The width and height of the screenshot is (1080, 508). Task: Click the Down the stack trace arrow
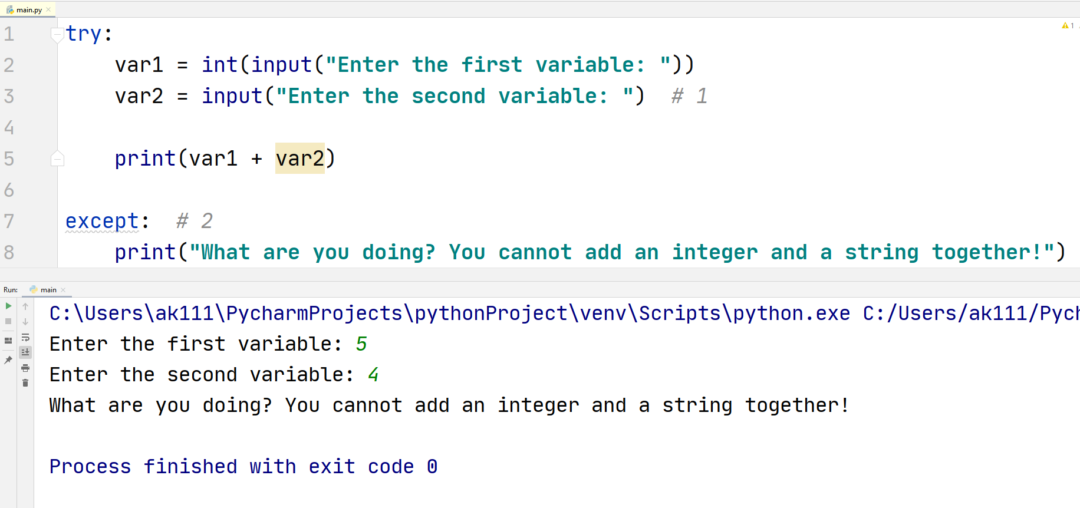[26, 322]
